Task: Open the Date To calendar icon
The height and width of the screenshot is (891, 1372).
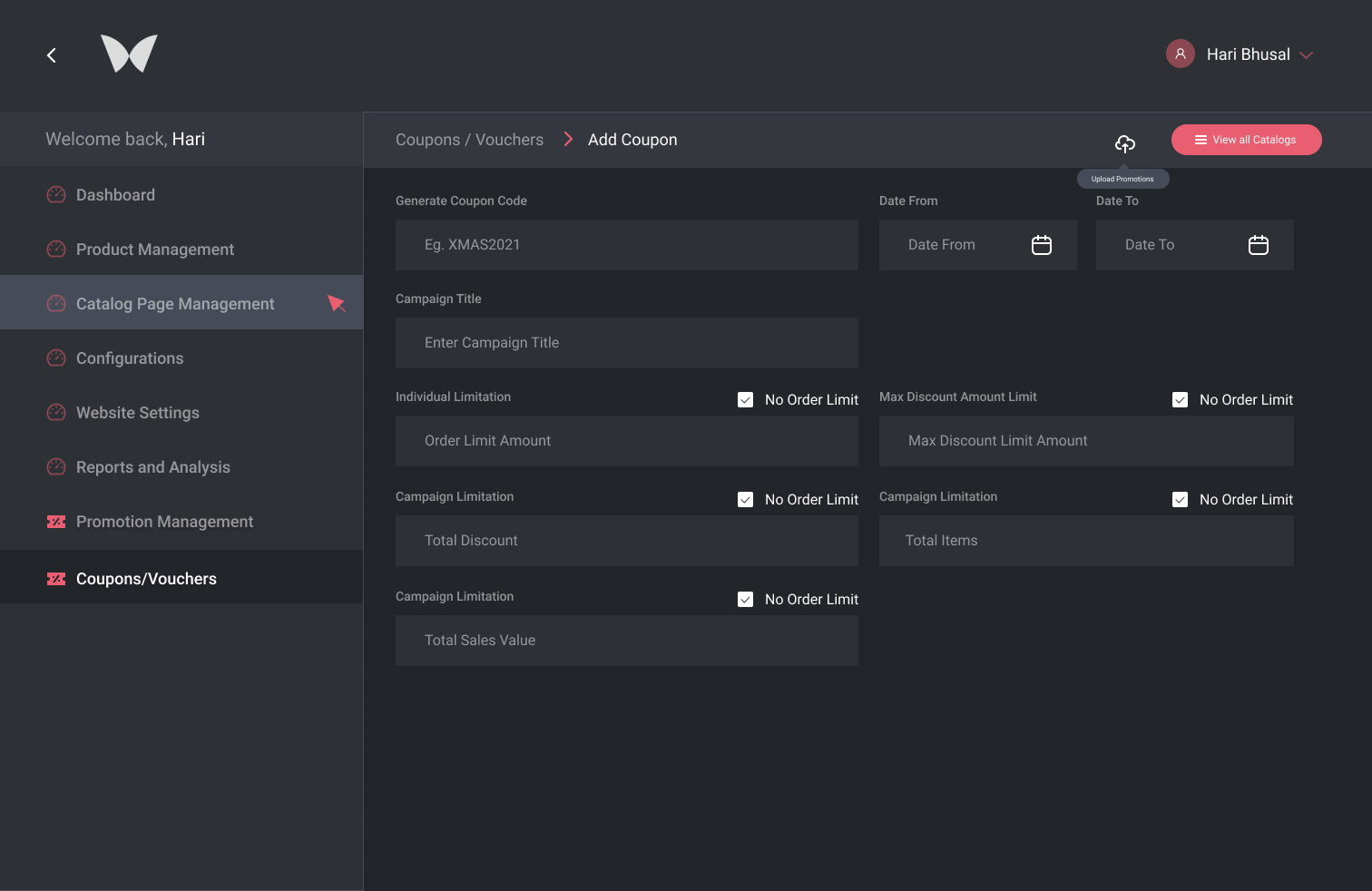Action: (x=1258, y=245)
